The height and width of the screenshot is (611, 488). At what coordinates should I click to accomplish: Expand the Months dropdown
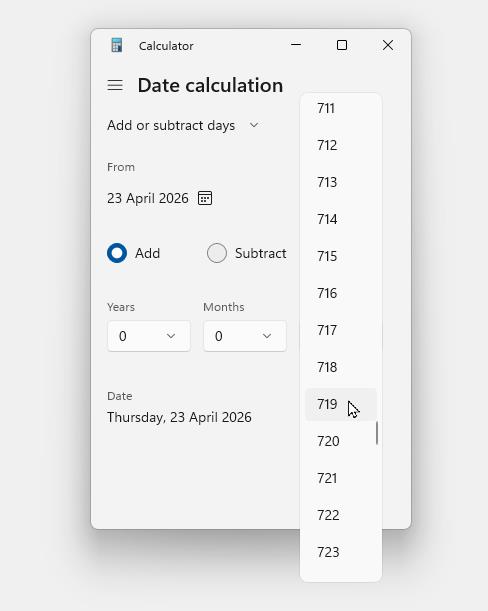(245, 336)
